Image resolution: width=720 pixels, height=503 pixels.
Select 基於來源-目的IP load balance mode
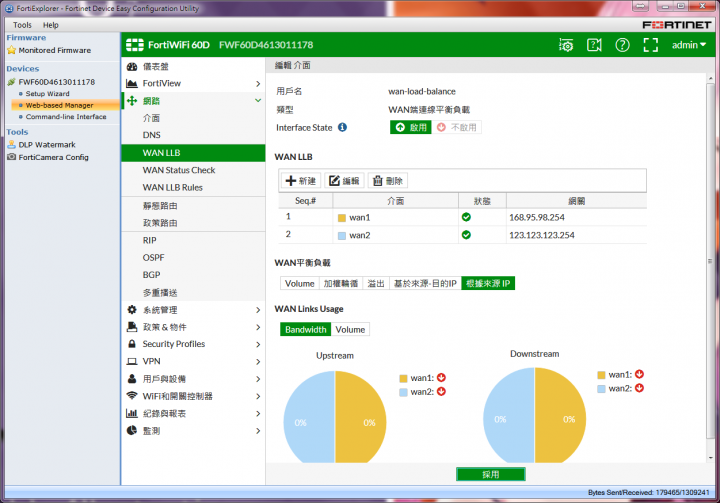coord(425,283)
